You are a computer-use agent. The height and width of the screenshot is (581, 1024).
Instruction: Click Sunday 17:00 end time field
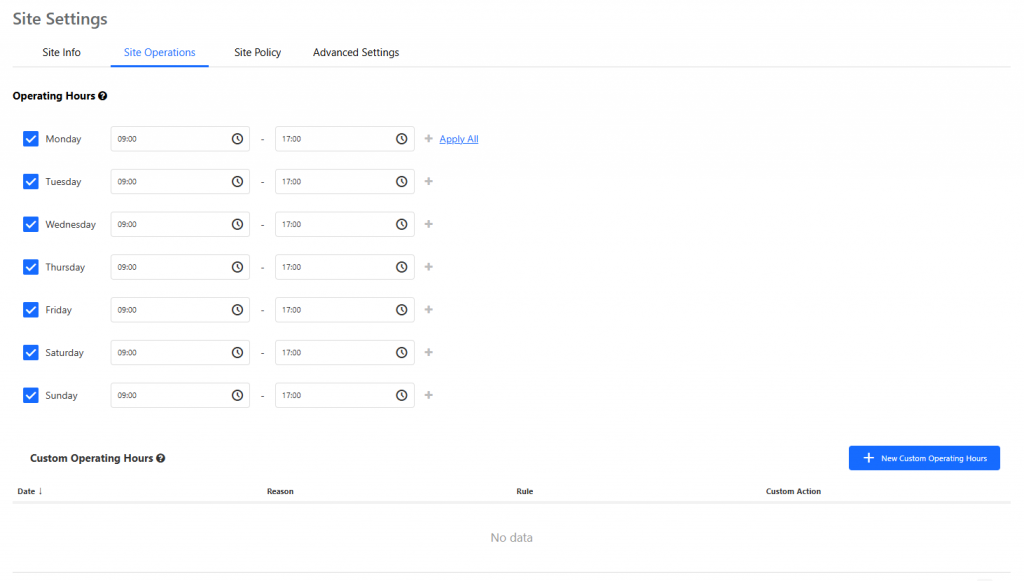pos(345,396)
